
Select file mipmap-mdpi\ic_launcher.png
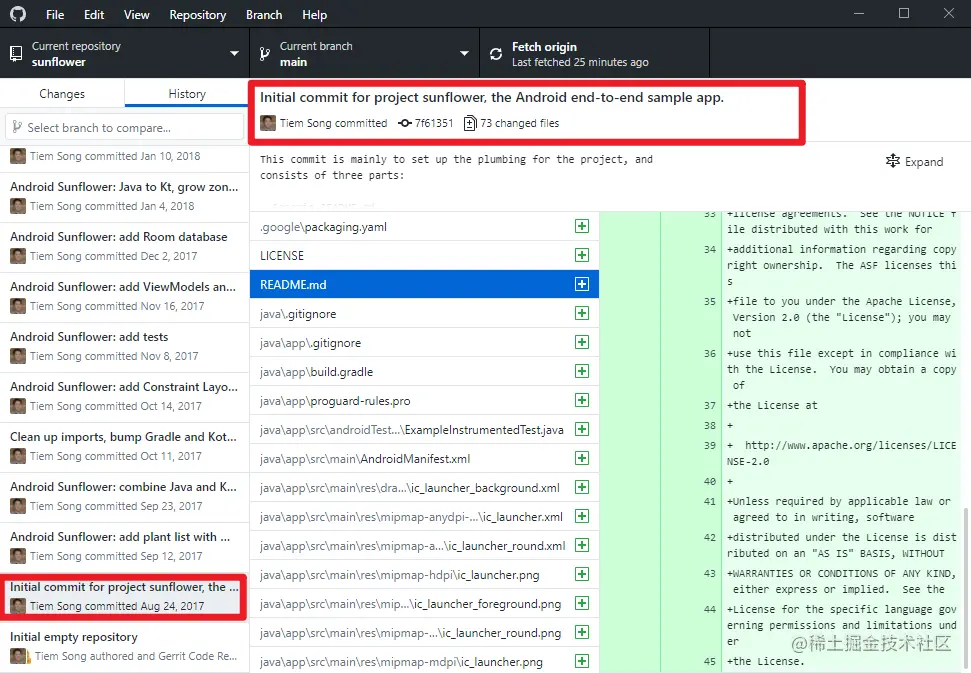click(424, 661)
